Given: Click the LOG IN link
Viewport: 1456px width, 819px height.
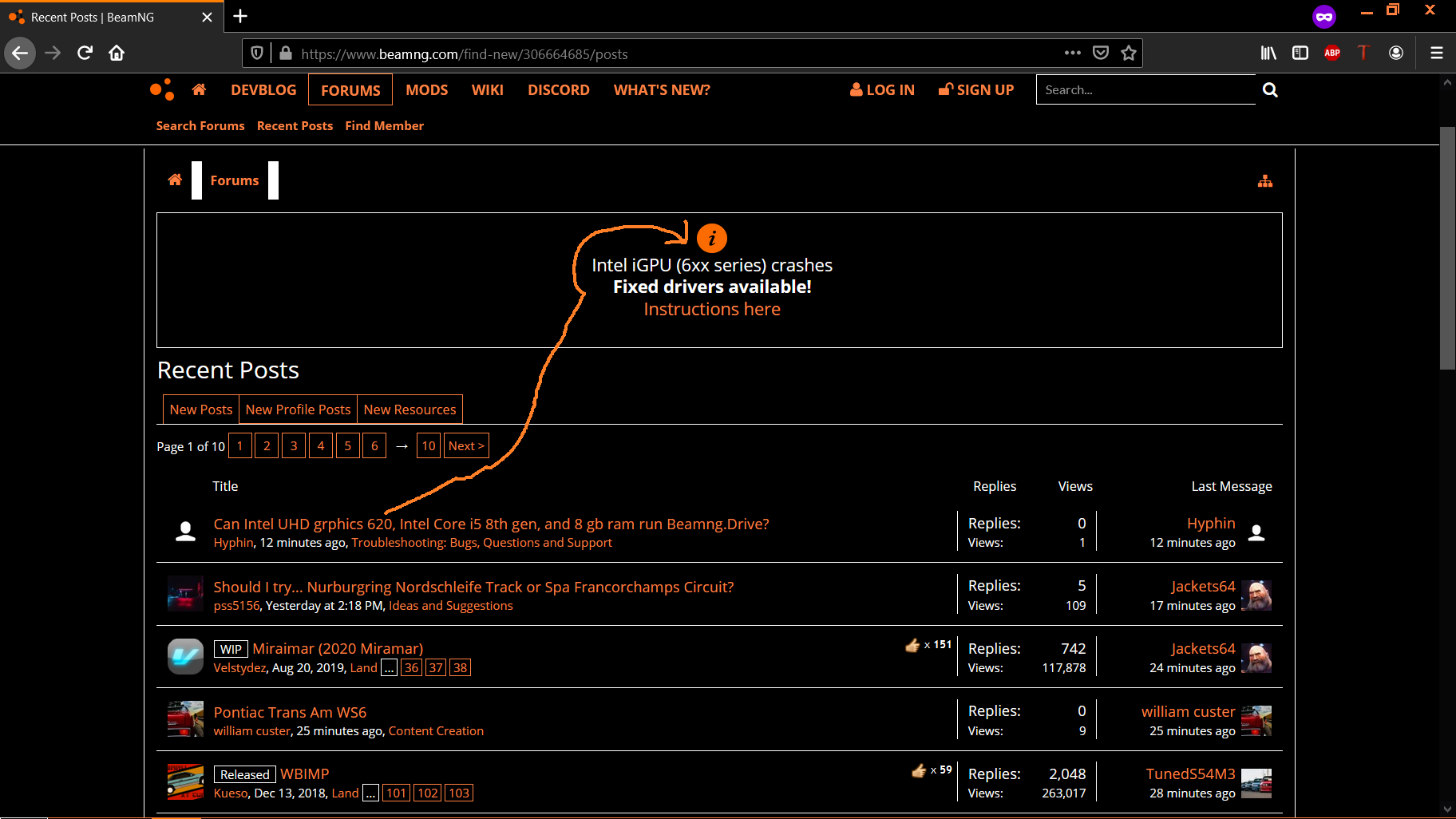Looking at the screenshot, I should [883, 90].
